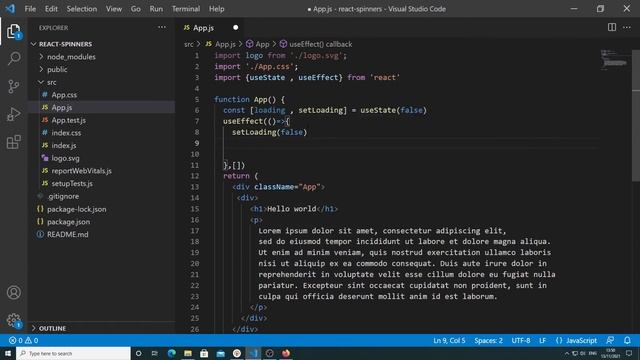Image resolution: width=640 pixels, height=360 pixels.
Task: Click Ln 9, Col 5 status item
Action: click(x=449, y=340)
